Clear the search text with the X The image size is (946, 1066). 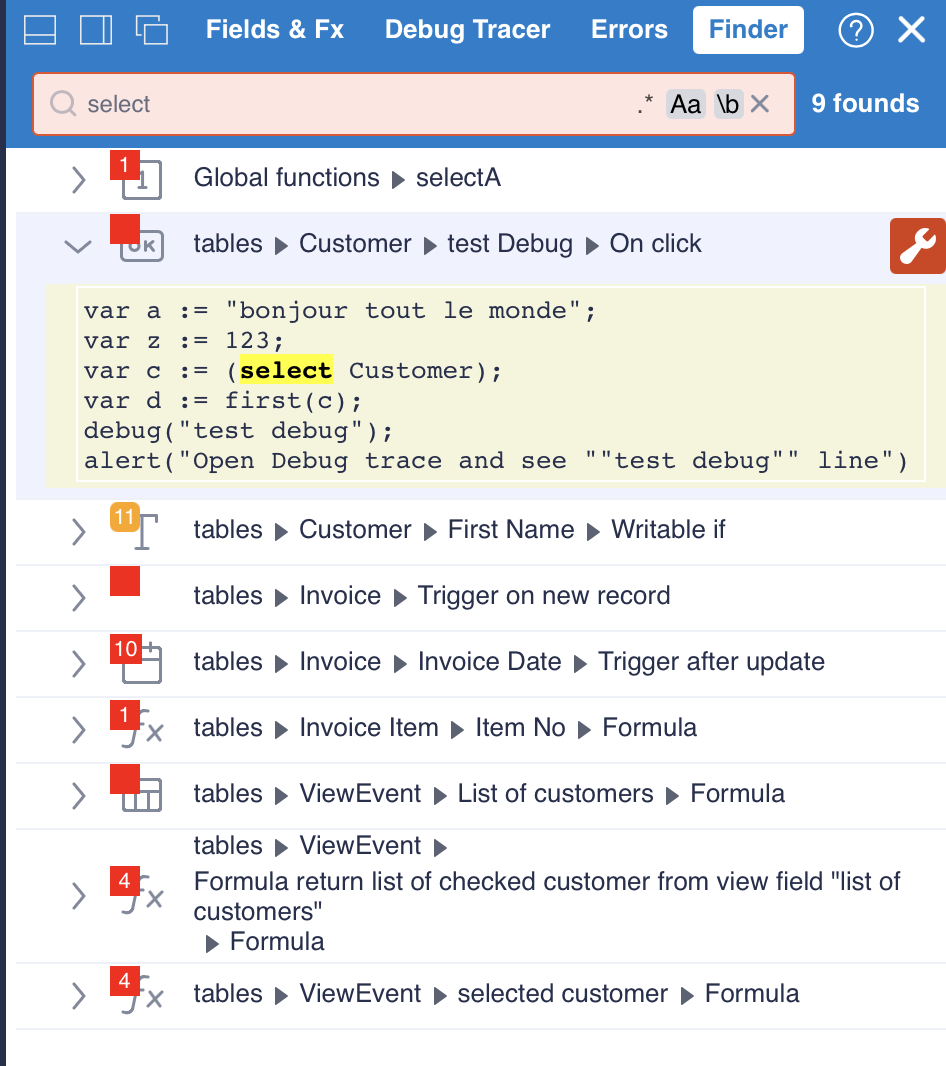760,104
